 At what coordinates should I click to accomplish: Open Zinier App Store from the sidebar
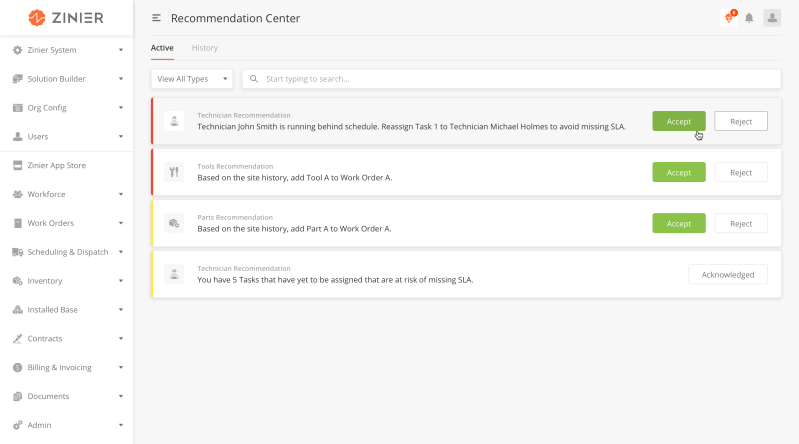click(66, 165)
